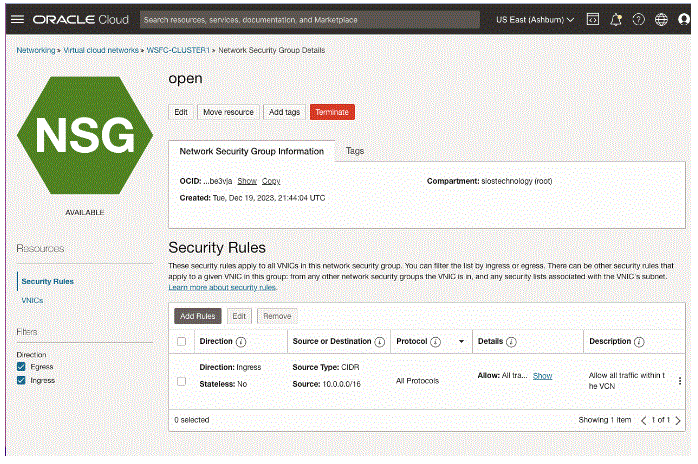Click the red Terminate button
The height and width of the screenshot is (464, 698).
[332, 112]
